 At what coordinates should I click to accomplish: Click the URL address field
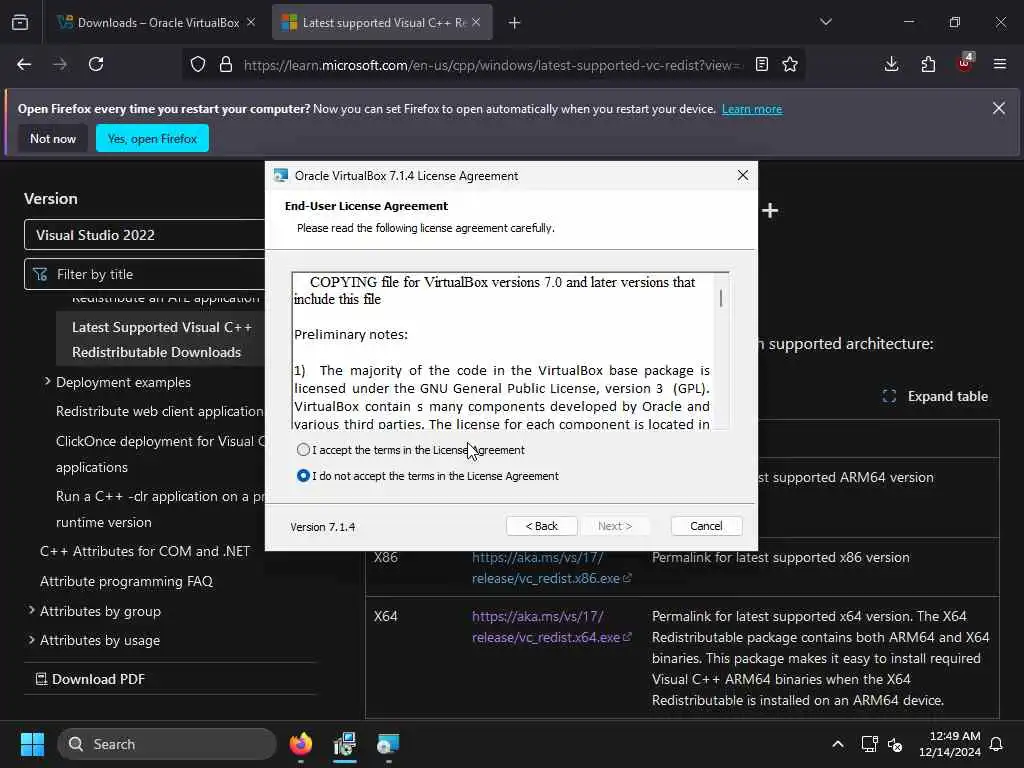click(x=492, y=65)
